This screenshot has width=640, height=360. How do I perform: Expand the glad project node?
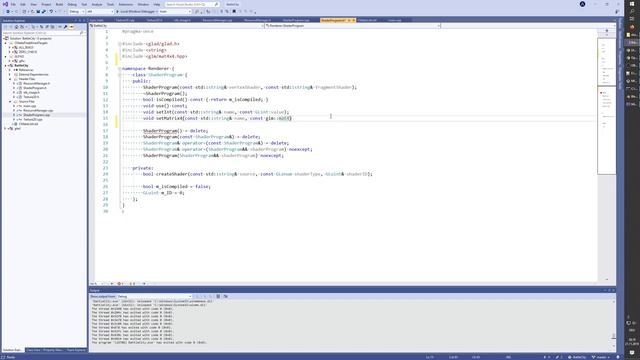[x=6, y=128]
